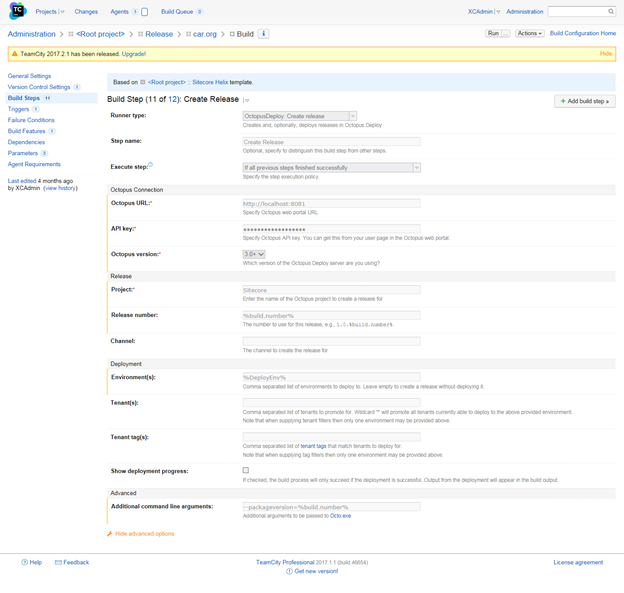The height and width of the screenshot is (593, 624).
Task: Click the API key input field
Action: pyautogui.click(x=332, y=229)
